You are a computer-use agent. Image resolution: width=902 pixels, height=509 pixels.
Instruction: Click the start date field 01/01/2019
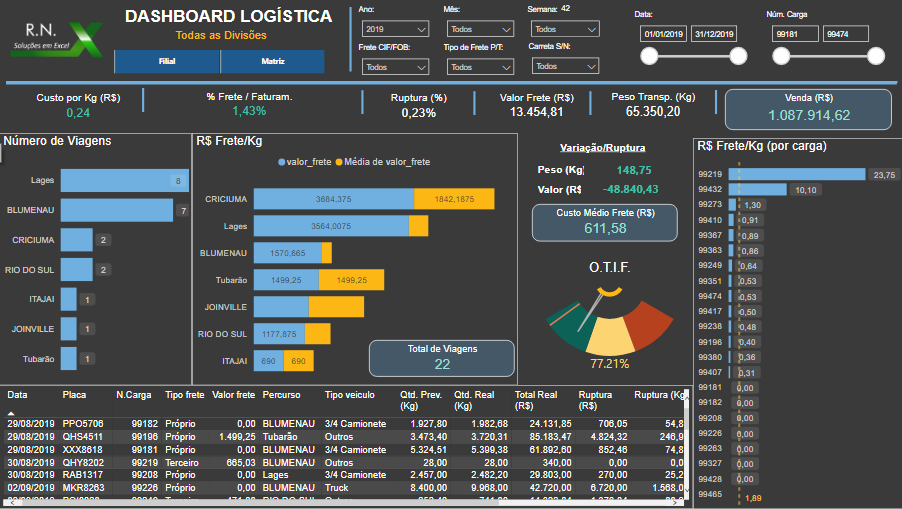[663, 34]
